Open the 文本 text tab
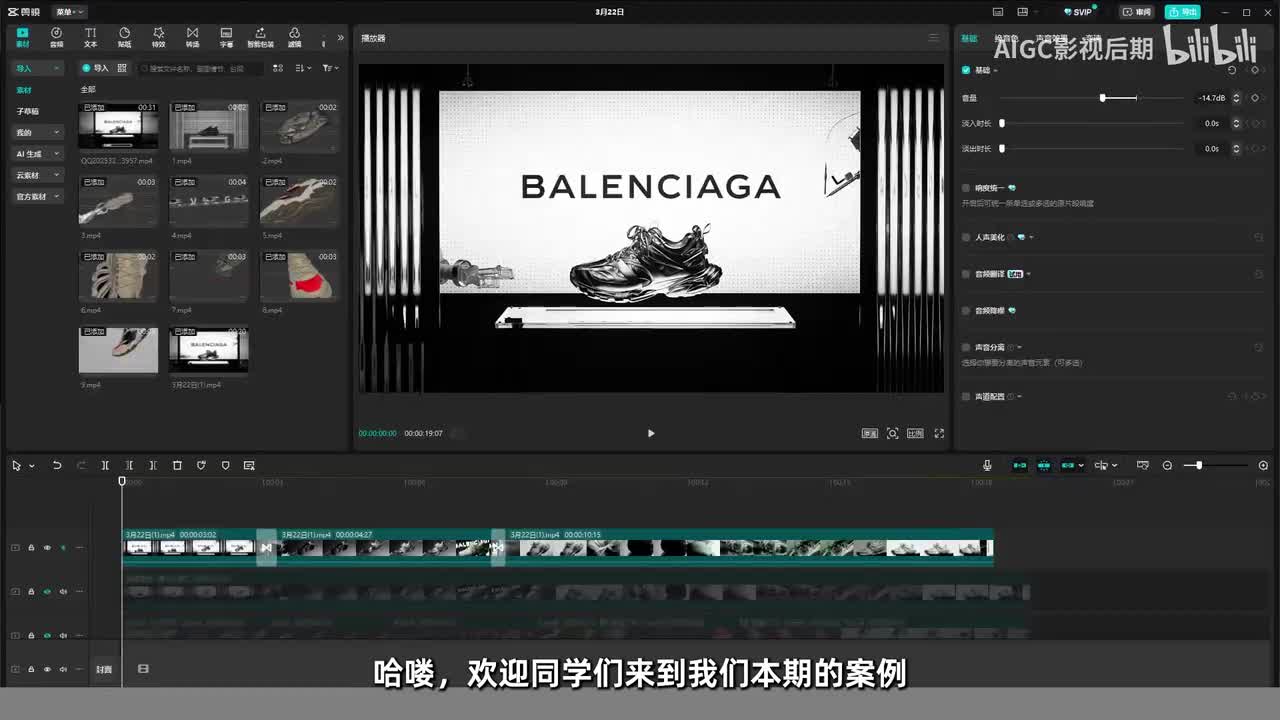 pyautogui.click(x=90, y=37)
